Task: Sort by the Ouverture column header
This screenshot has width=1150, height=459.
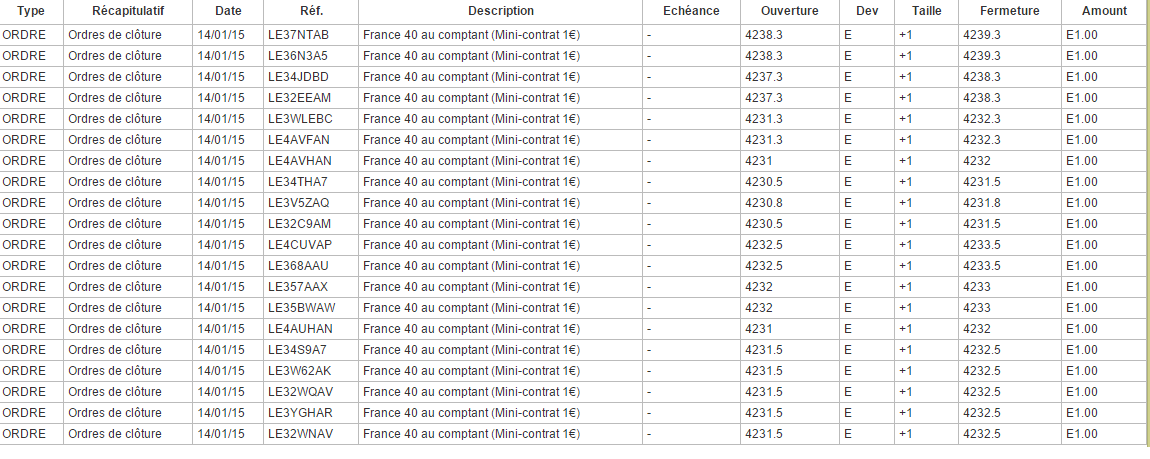Action: click(x=789, y=11)
